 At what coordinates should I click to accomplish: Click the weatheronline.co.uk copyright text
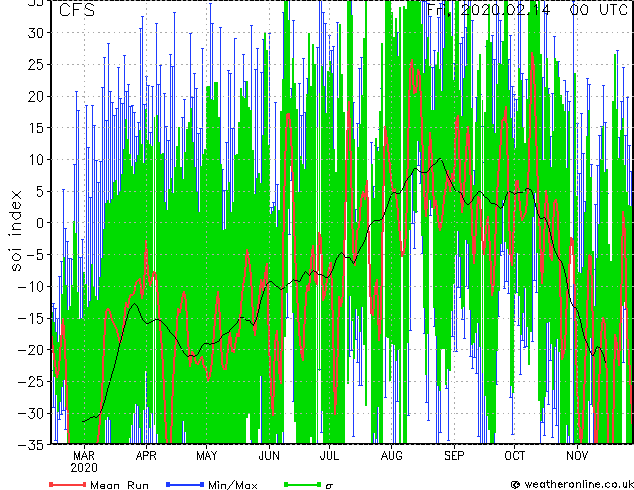[x=572, y=484]
